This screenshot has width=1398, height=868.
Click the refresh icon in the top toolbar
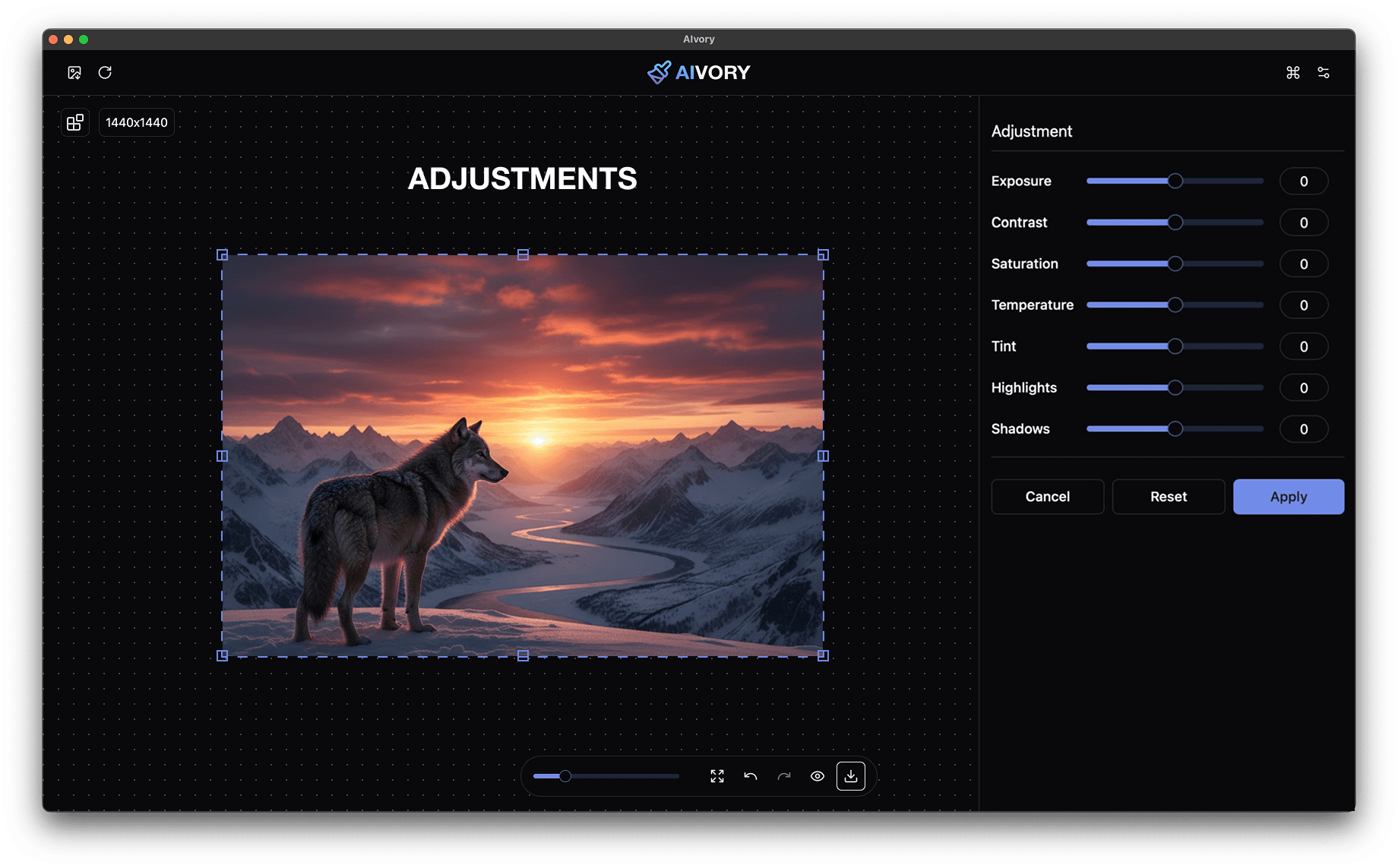[x=106, y=72]
